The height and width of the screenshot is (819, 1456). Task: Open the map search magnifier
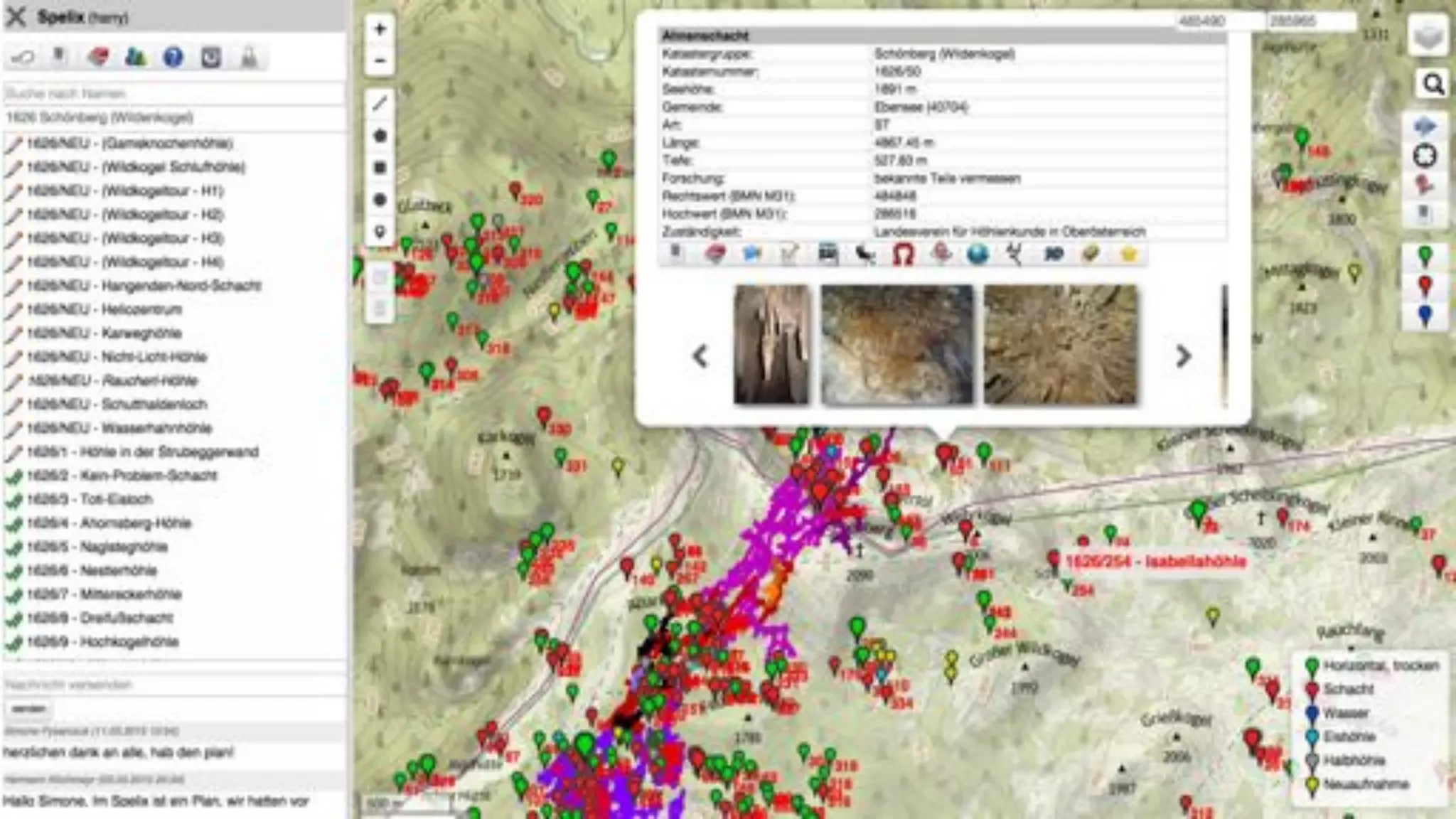pos(1433,85)
